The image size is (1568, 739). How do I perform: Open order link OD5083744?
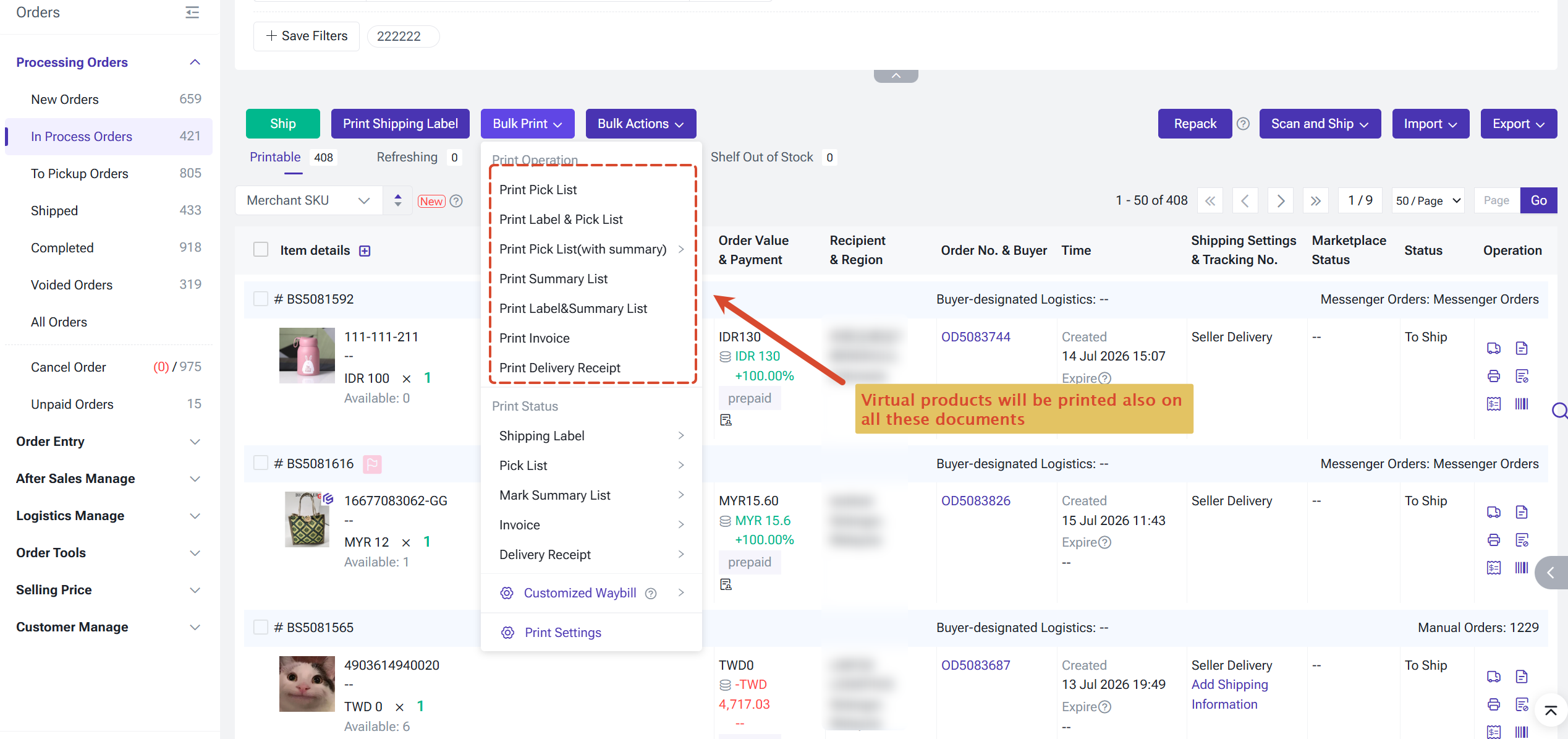tap(975, 337)
